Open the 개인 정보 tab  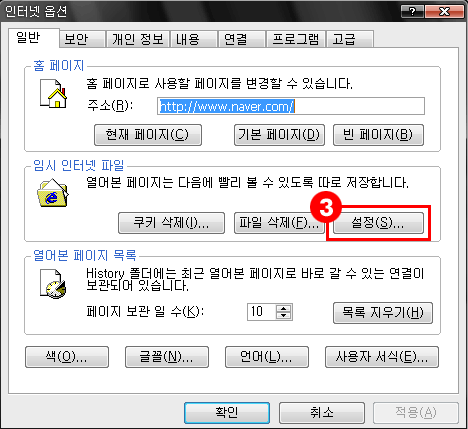[x=138, y=39]
